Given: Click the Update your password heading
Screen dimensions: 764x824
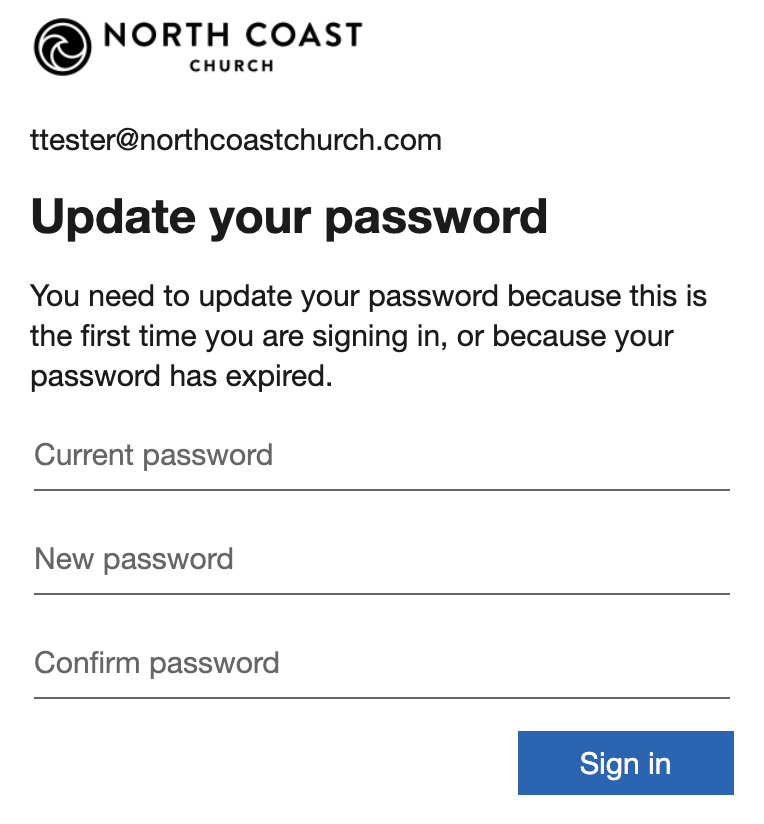Looking at the screenshot, I should point(289,216).
